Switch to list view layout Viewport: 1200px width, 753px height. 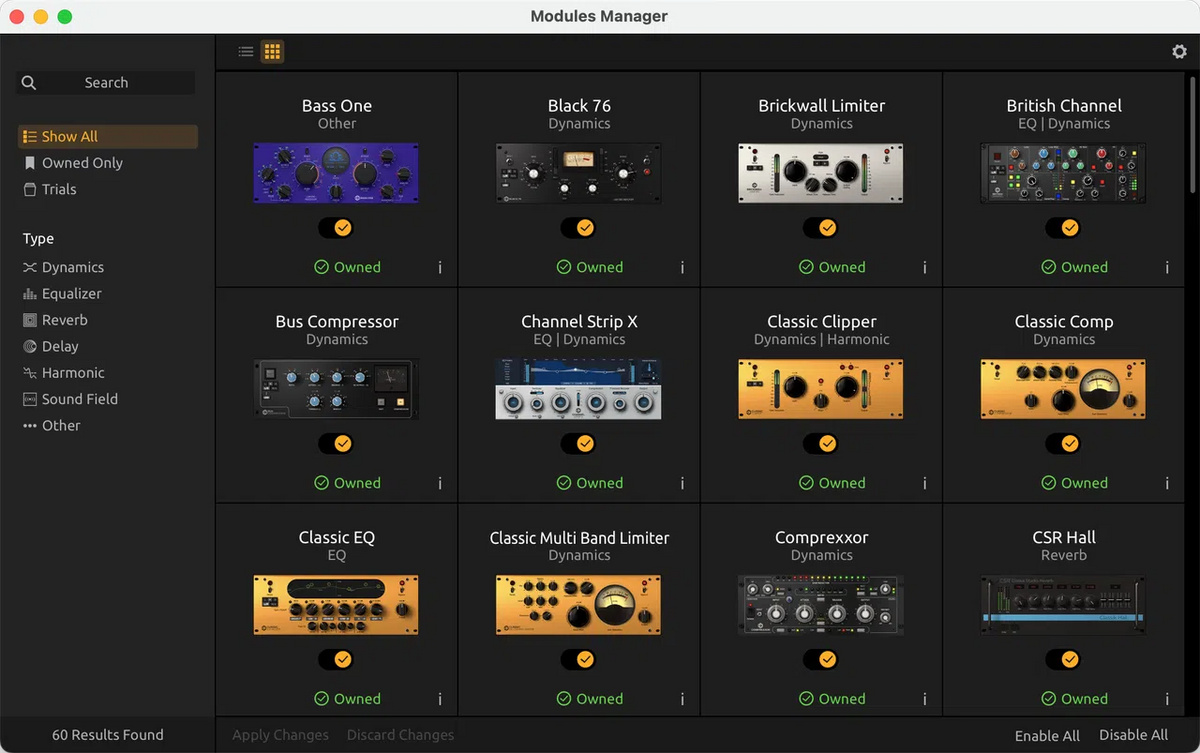point(245,51)
